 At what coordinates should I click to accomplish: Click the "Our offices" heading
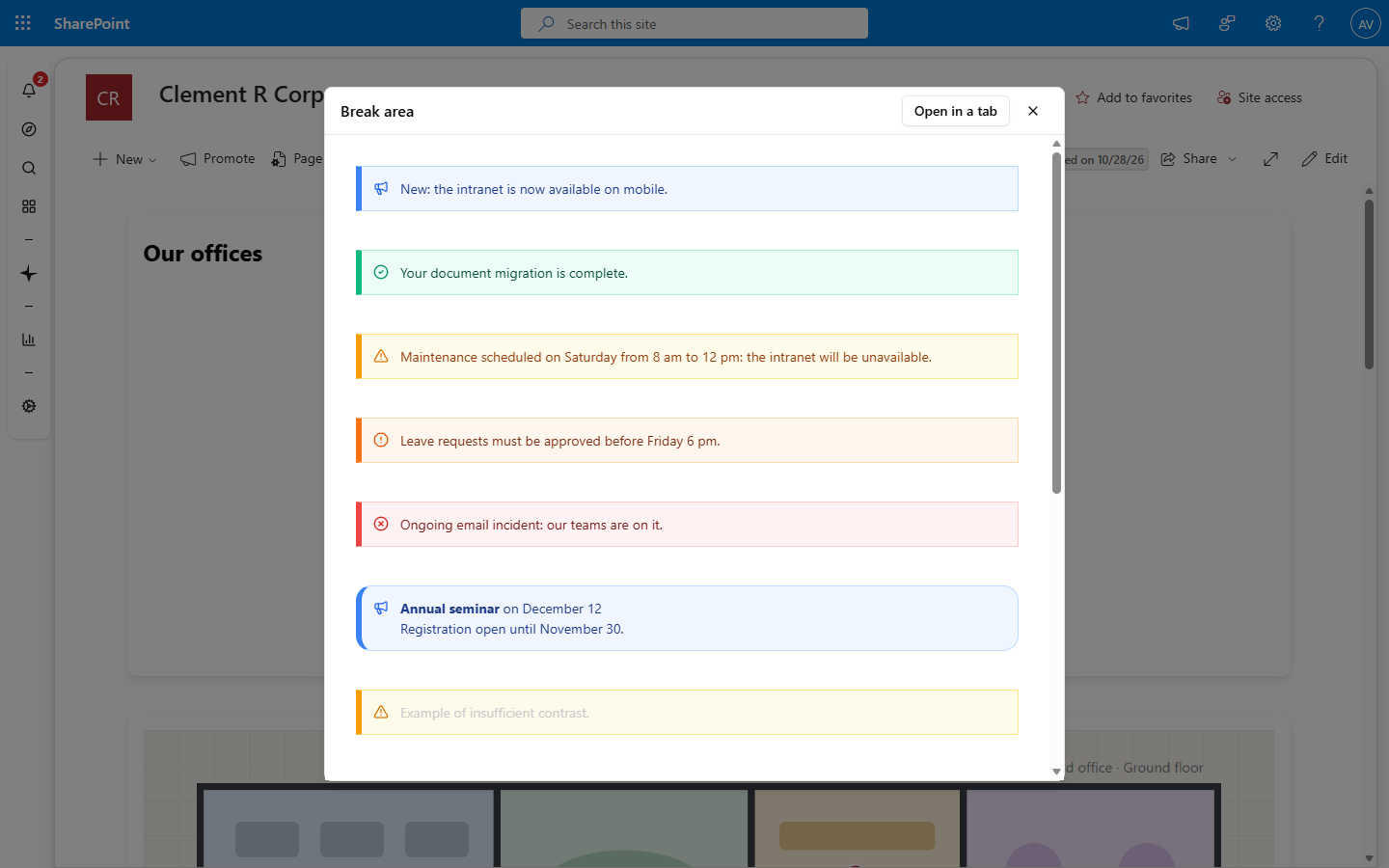(203, 254)
